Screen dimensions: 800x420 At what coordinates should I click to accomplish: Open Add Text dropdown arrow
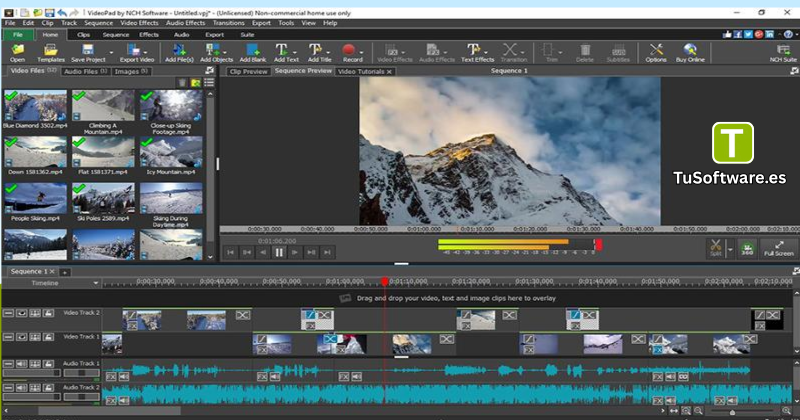[x=294, y=52]
